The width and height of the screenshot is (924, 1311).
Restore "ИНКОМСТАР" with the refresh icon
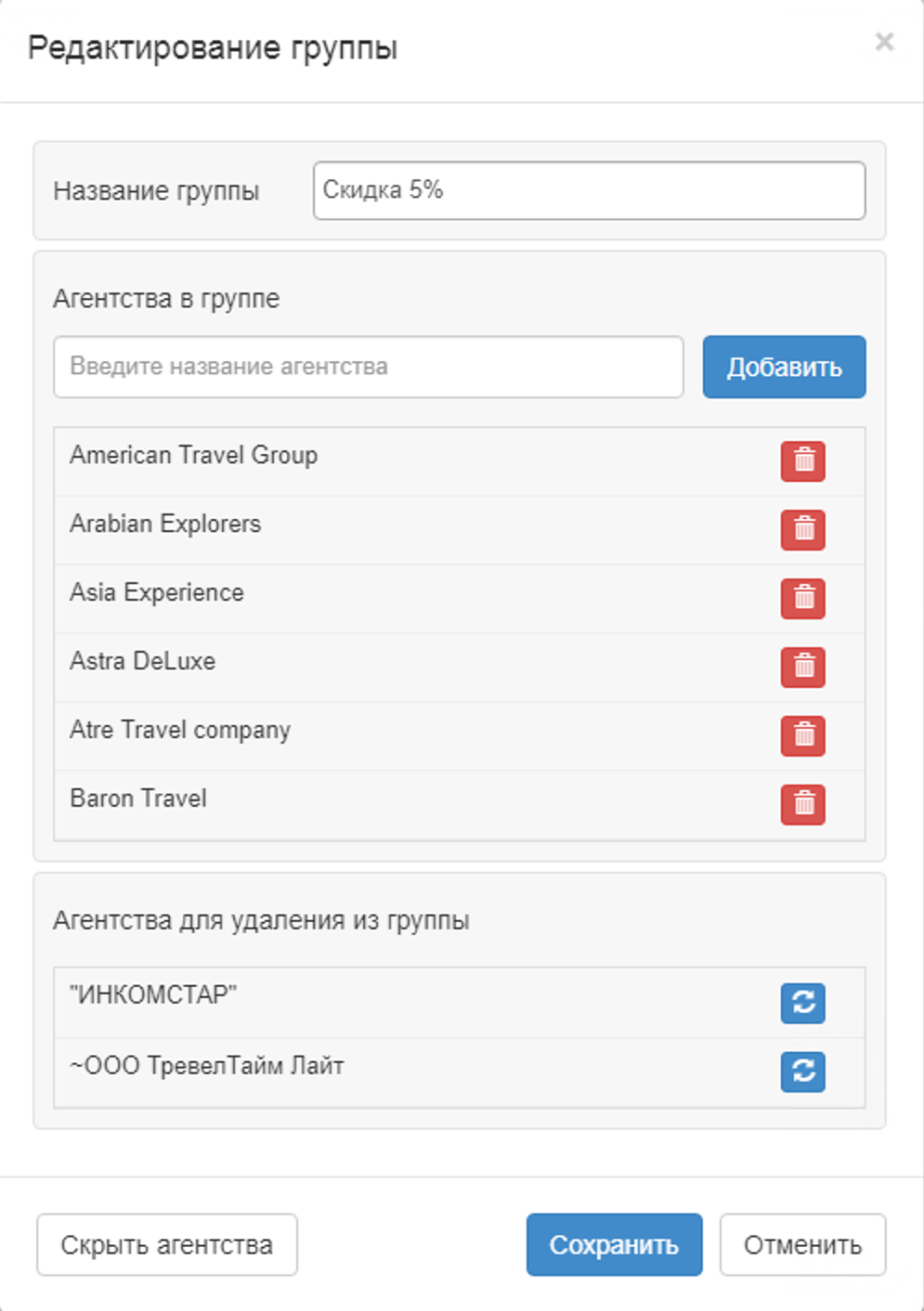click(x=802, y=1003)
